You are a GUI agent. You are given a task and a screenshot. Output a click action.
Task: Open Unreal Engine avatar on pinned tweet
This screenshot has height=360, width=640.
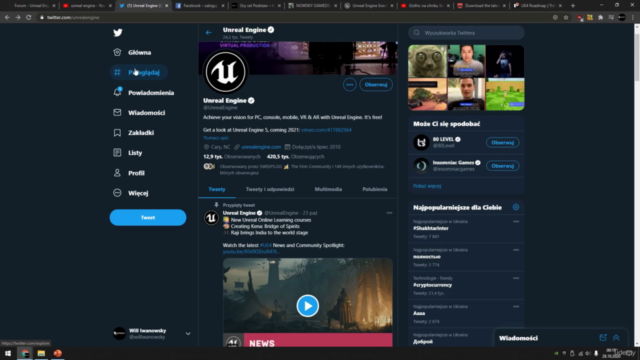coord(211,218)
